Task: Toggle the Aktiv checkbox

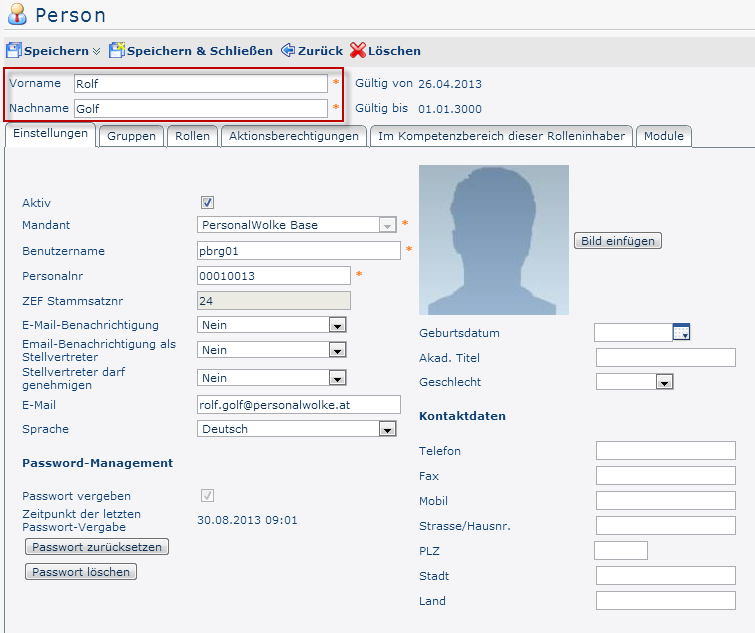Action: coord(208,203)
